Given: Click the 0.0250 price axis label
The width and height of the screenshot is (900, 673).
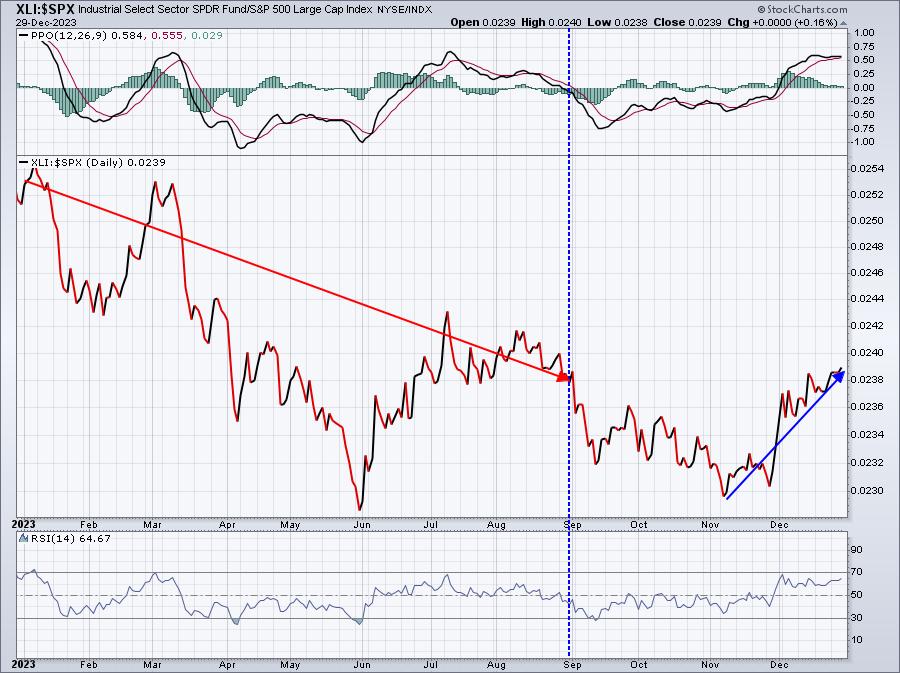Looking at the screenshot, I should point(867,221).
